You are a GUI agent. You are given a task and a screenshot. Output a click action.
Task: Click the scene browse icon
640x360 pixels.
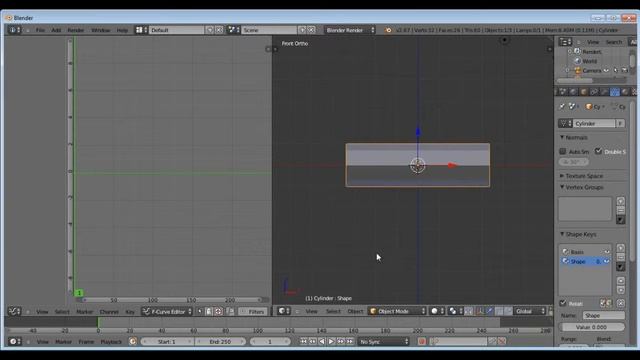tap(234, 30)
